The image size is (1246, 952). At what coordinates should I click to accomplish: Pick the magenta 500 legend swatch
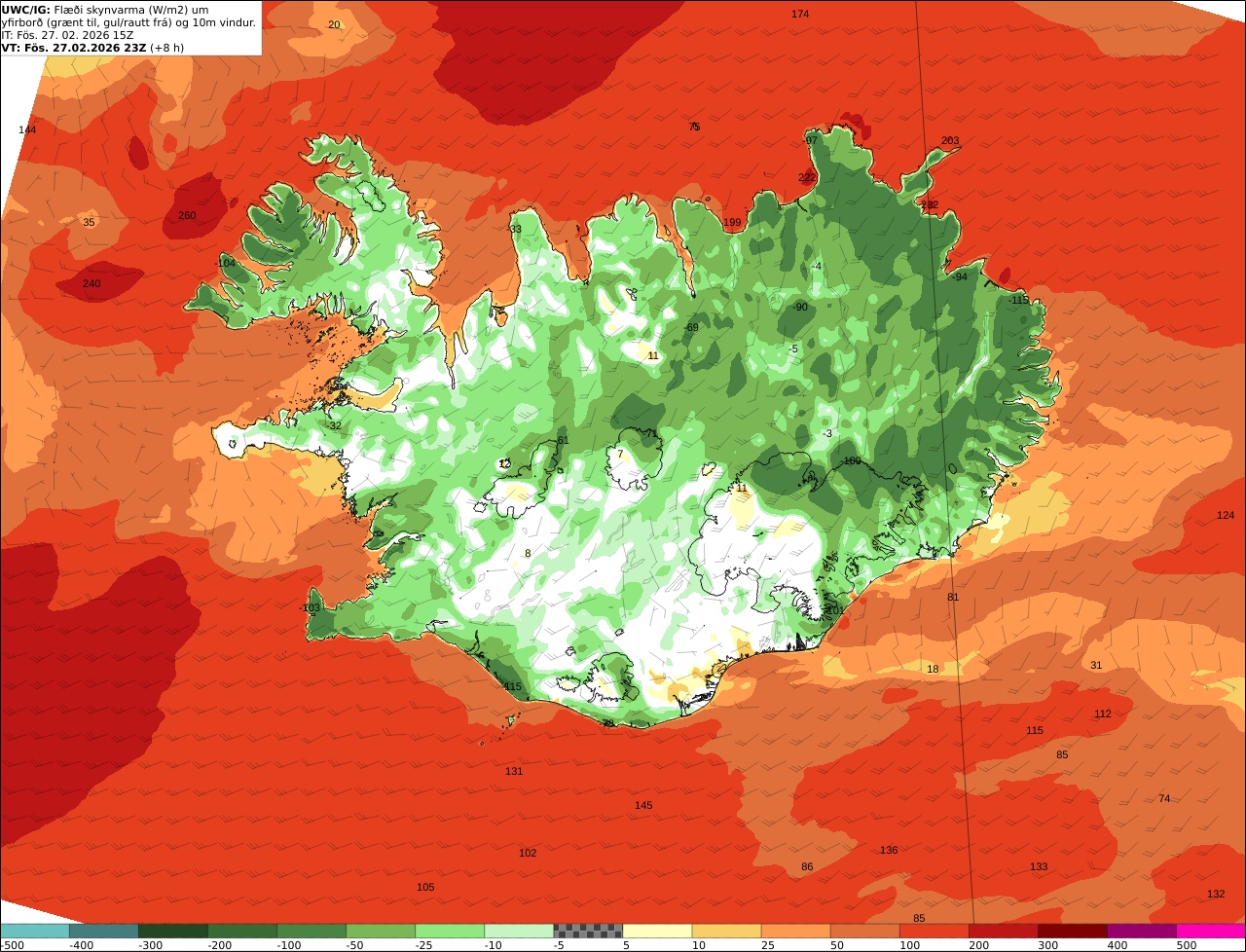click(1211, 931)
